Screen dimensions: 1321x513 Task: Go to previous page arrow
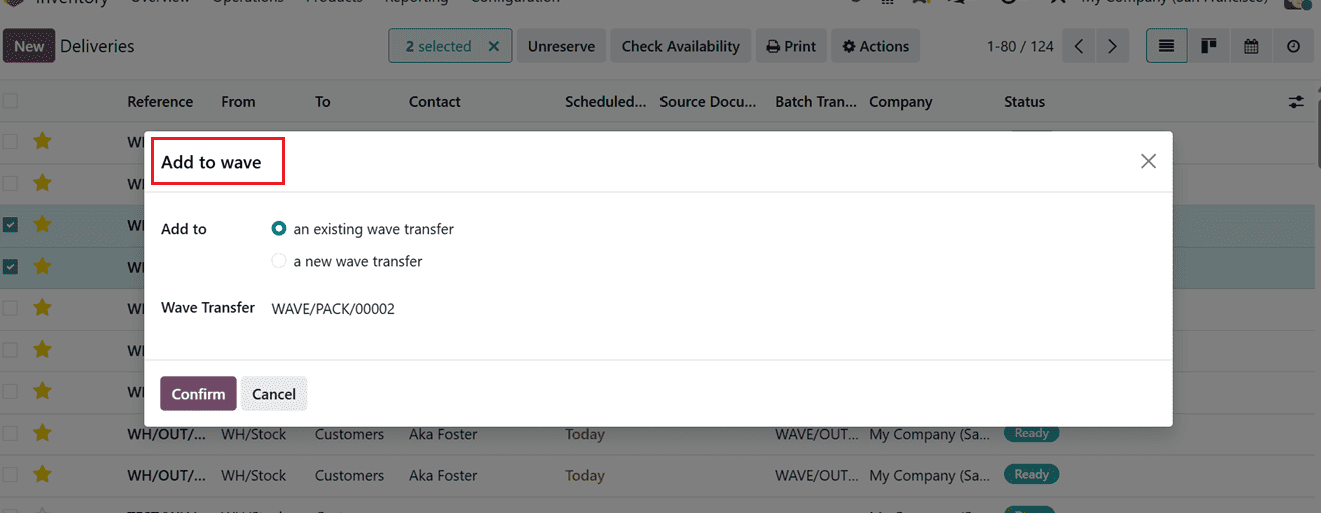tap(1079, 46)
